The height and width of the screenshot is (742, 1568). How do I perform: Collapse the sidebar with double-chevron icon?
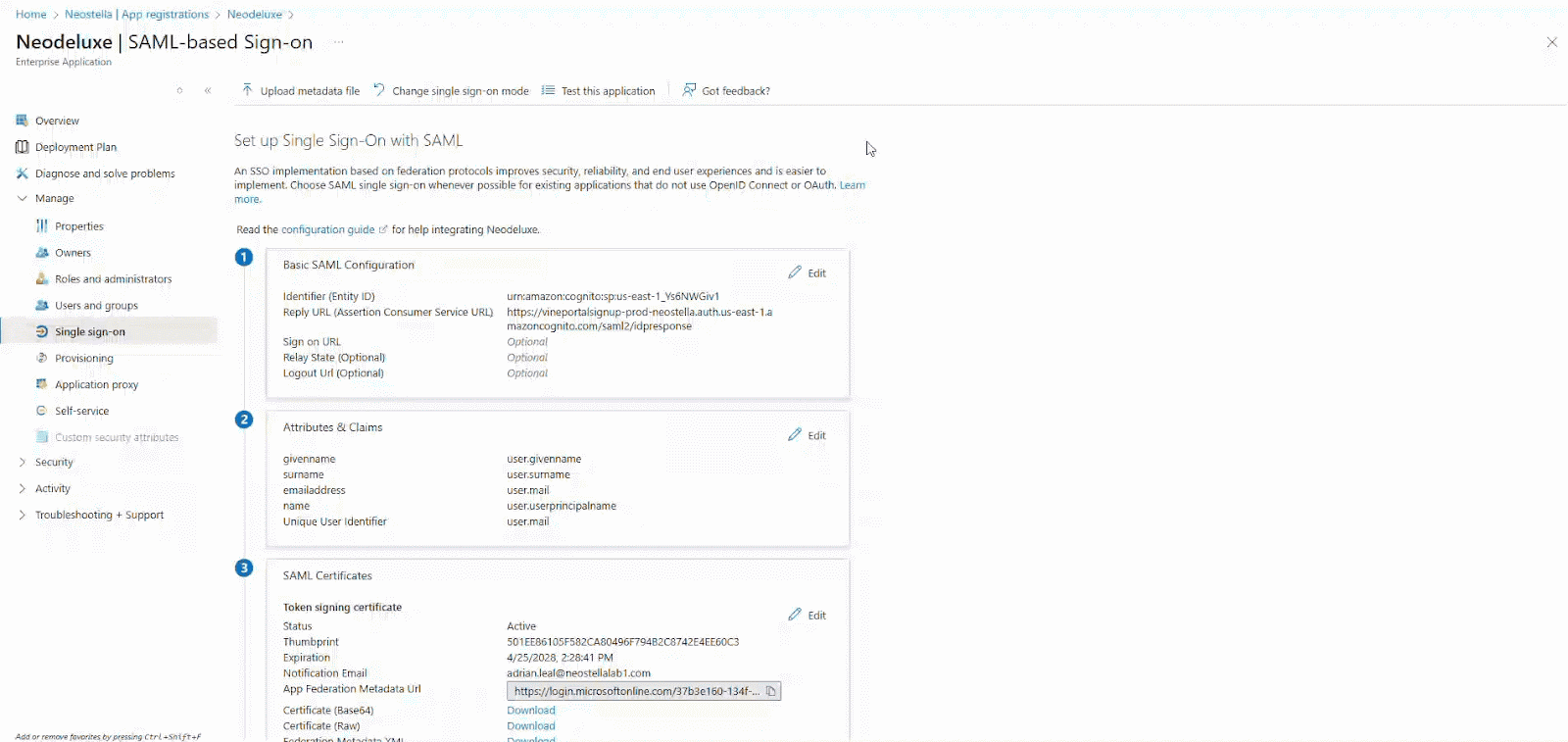208,90
